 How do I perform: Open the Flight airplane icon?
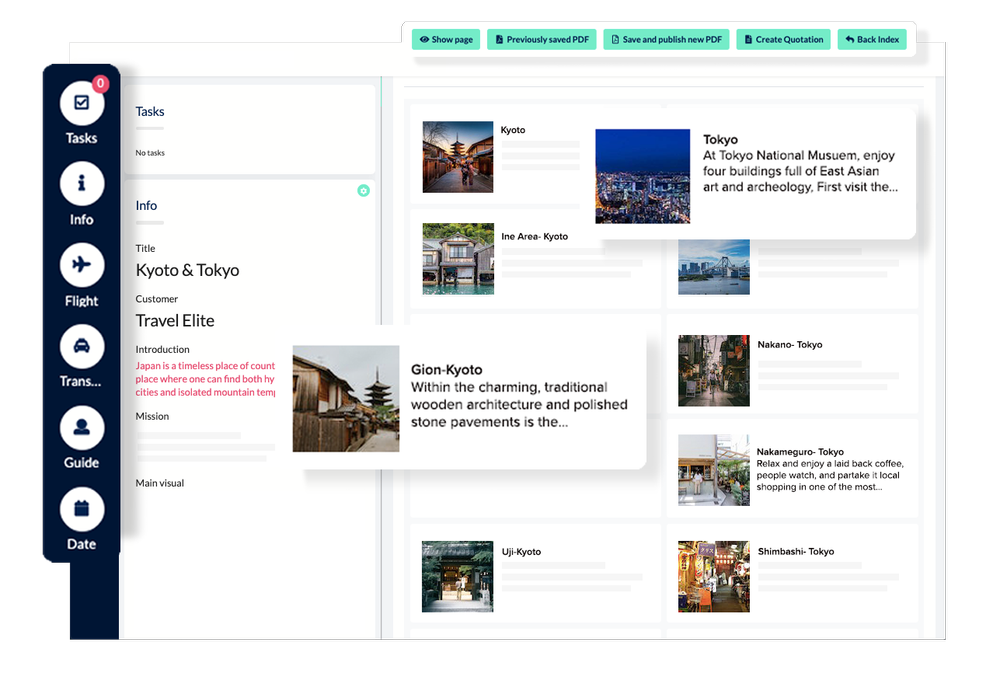[x=82, y=265]
